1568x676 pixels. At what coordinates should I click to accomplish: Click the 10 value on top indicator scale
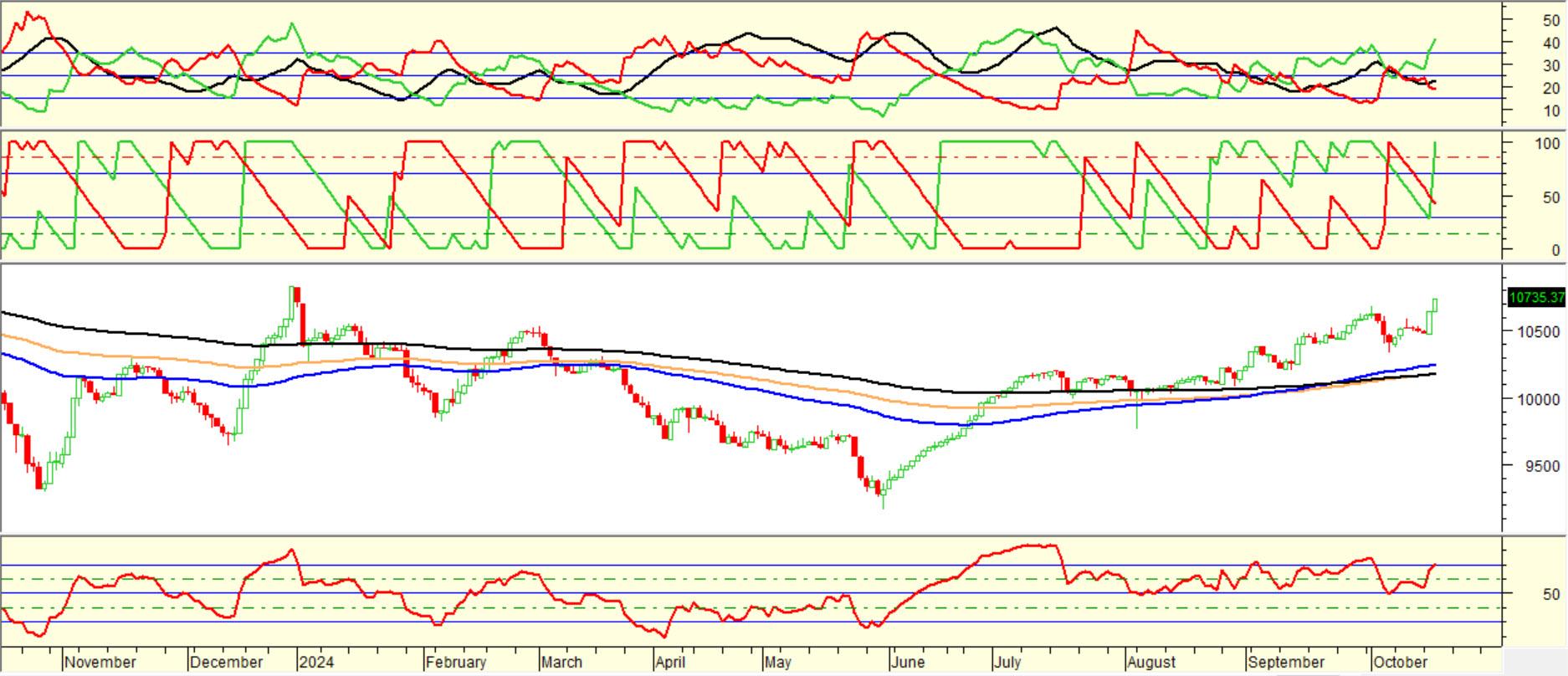(1550, 110)
